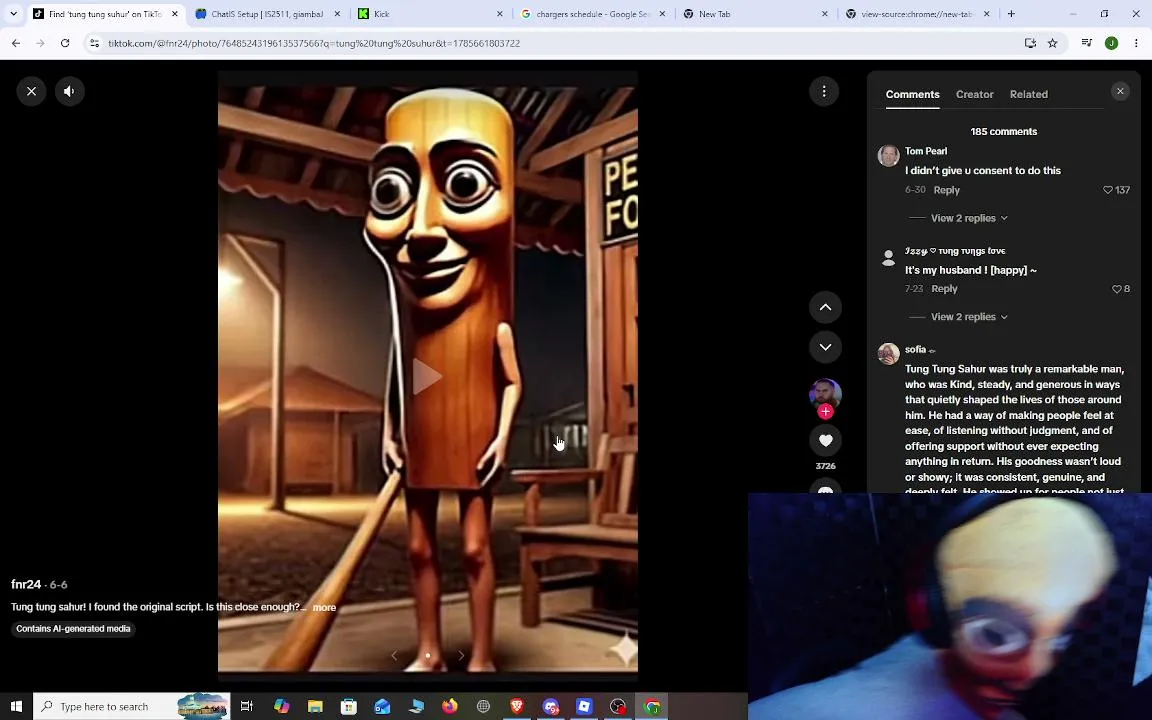Reload the page with refresh icon
This screenshot has height=720, width=1152.
65,43
